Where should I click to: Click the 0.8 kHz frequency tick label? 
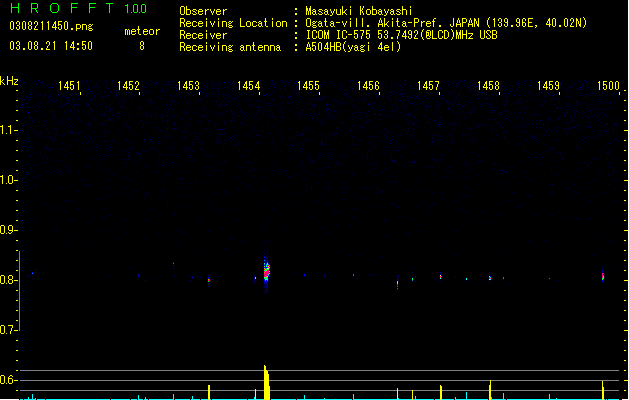coord(7,280)
